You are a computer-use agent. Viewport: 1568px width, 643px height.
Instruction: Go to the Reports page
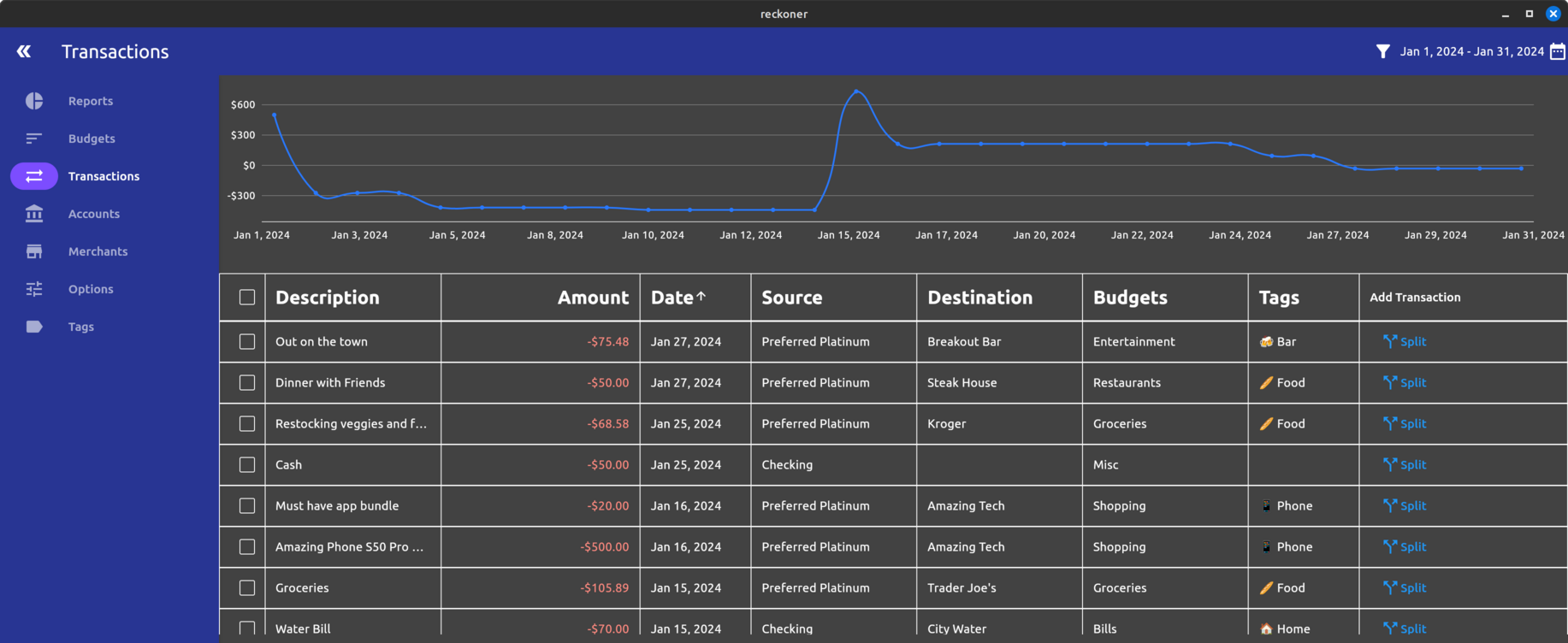click(91, 101)
